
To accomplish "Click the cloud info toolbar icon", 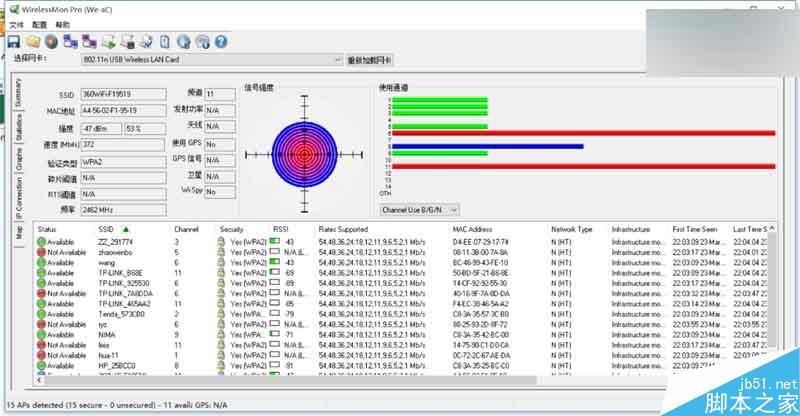I will tap(203, 41).
